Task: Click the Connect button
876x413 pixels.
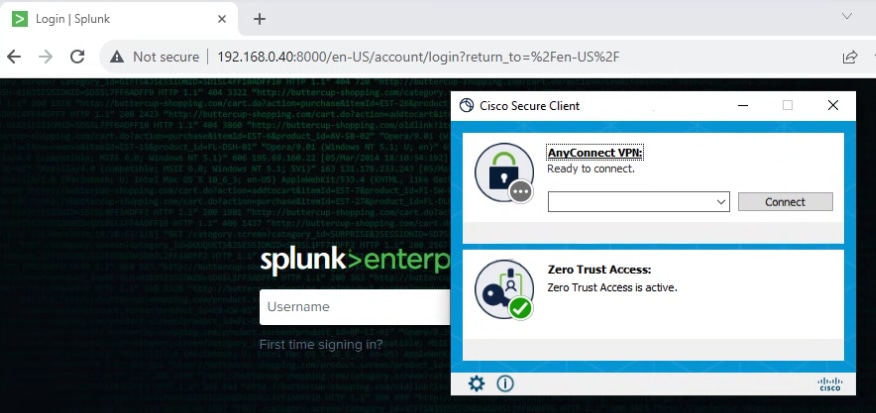Action: 785,202
